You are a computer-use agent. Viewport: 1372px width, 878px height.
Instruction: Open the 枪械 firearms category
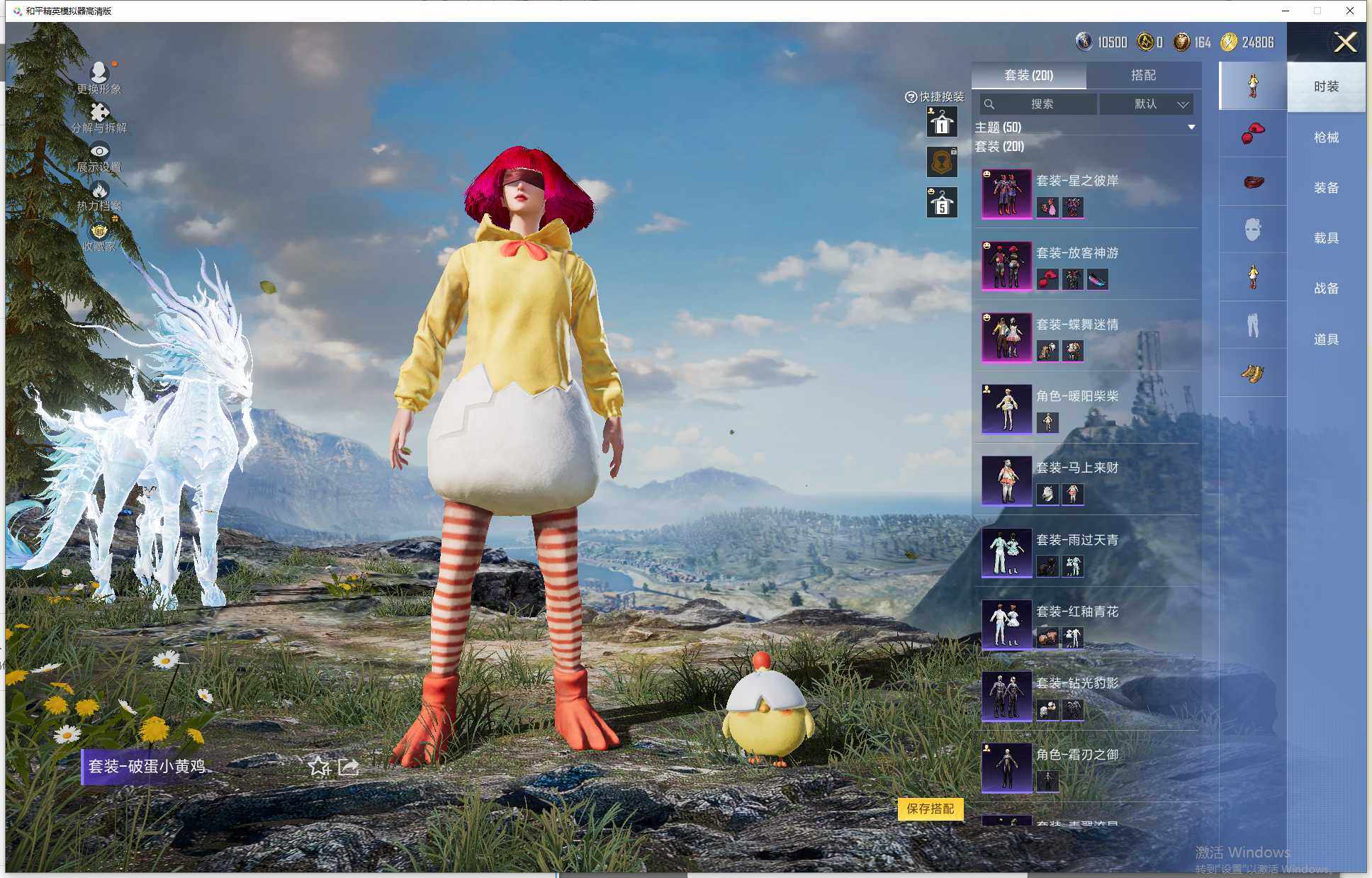[x=1325, y=137]
